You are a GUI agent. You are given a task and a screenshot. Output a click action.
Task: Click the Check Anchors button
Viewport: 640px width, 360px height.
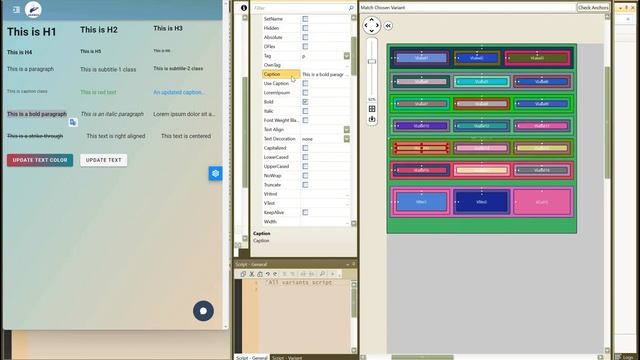pyautogui.click(x=593, y=7)
